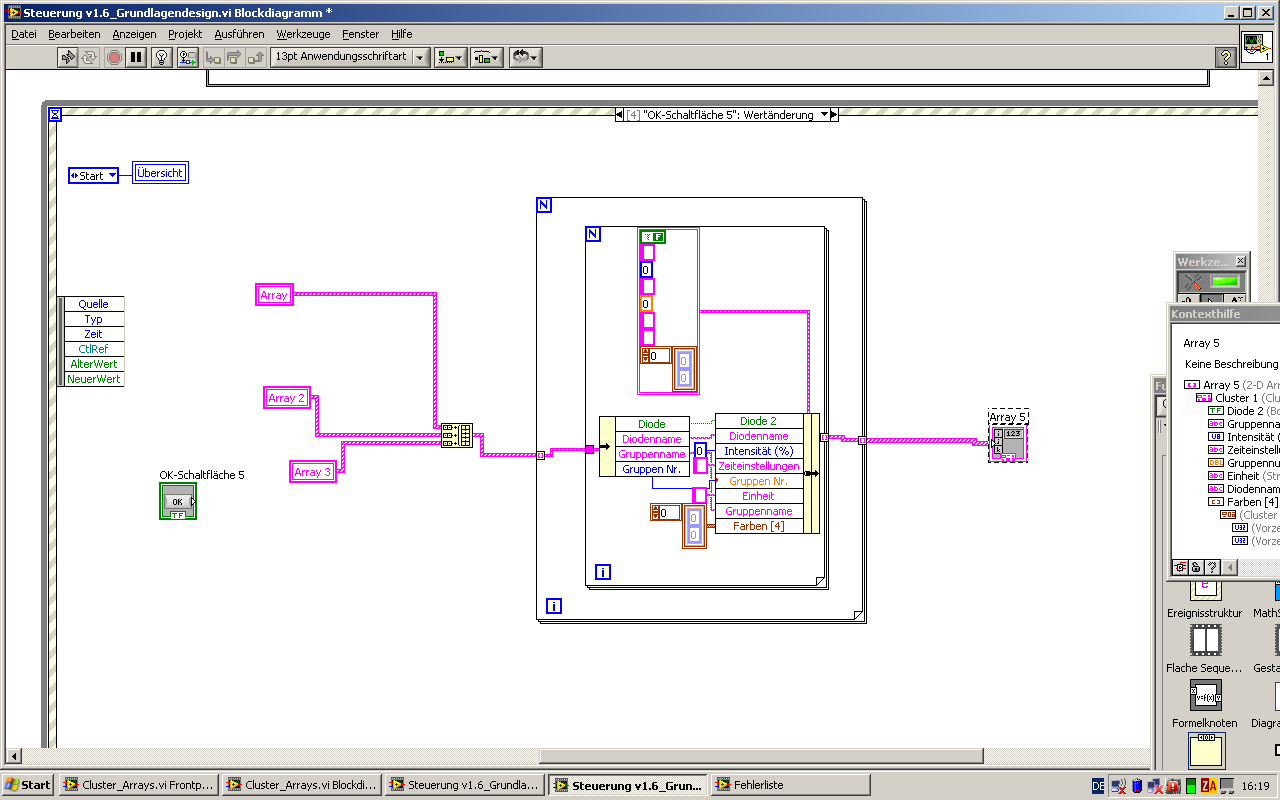Click the red Abort Execution button
The image size is (1280, 800).
pos(115,58)
